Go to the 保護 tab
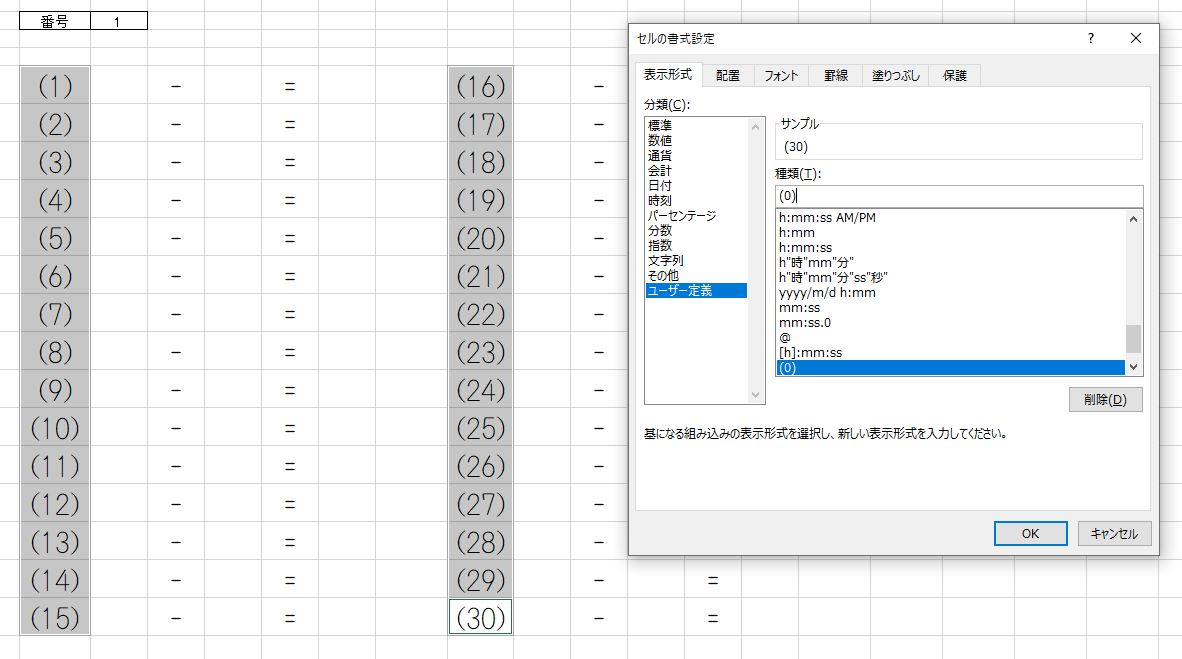The width and height of the screenshot is (1182, 659). [x=954, y=75]
